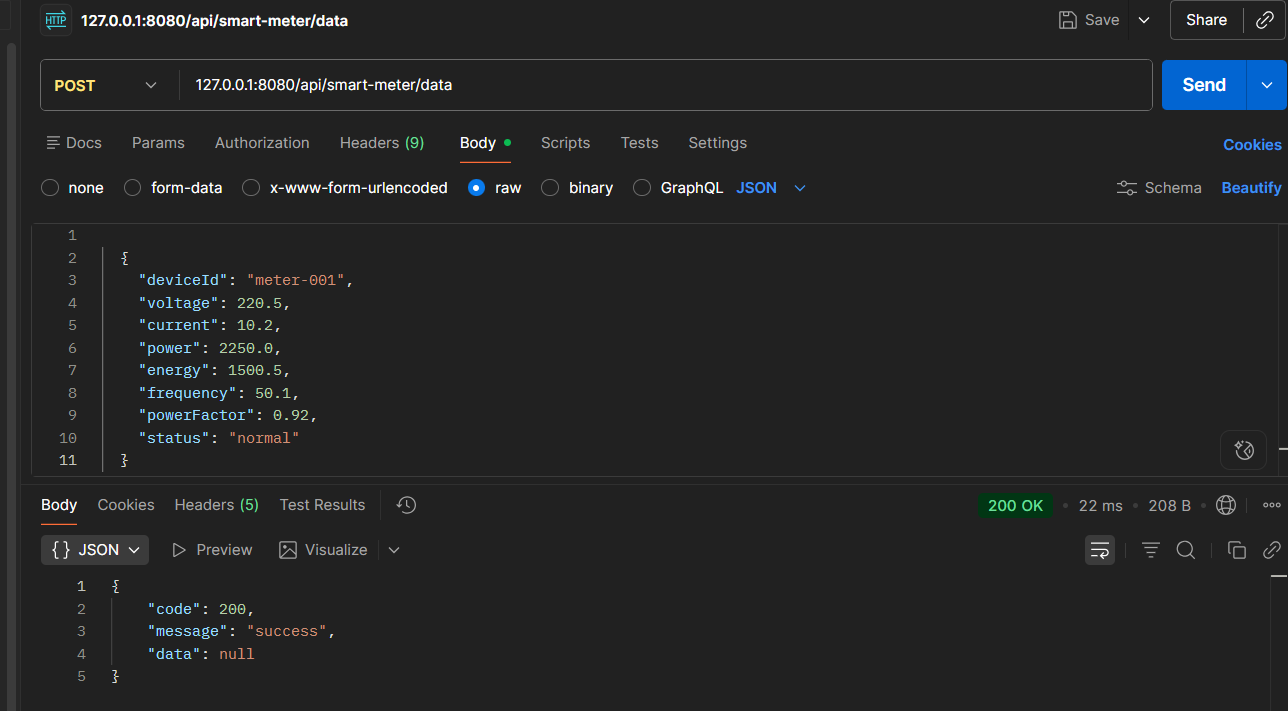Click the AI assistant icon in editor
This screenshot has width=1288, height=711.
(1244, 450)
